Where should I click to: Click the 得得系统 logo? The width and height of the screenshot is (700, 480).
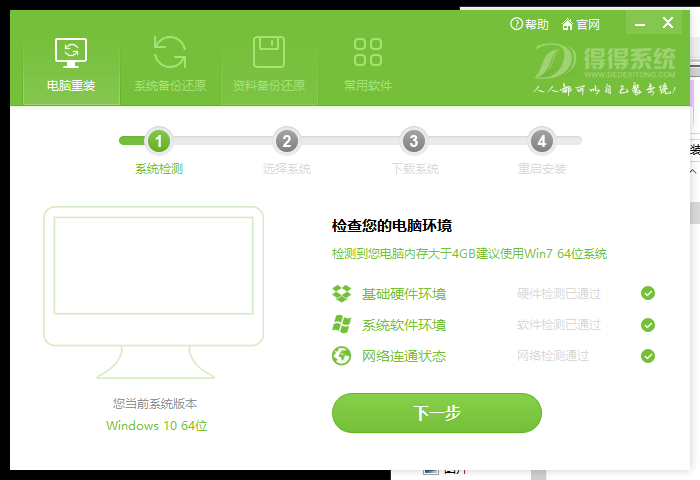605,68
